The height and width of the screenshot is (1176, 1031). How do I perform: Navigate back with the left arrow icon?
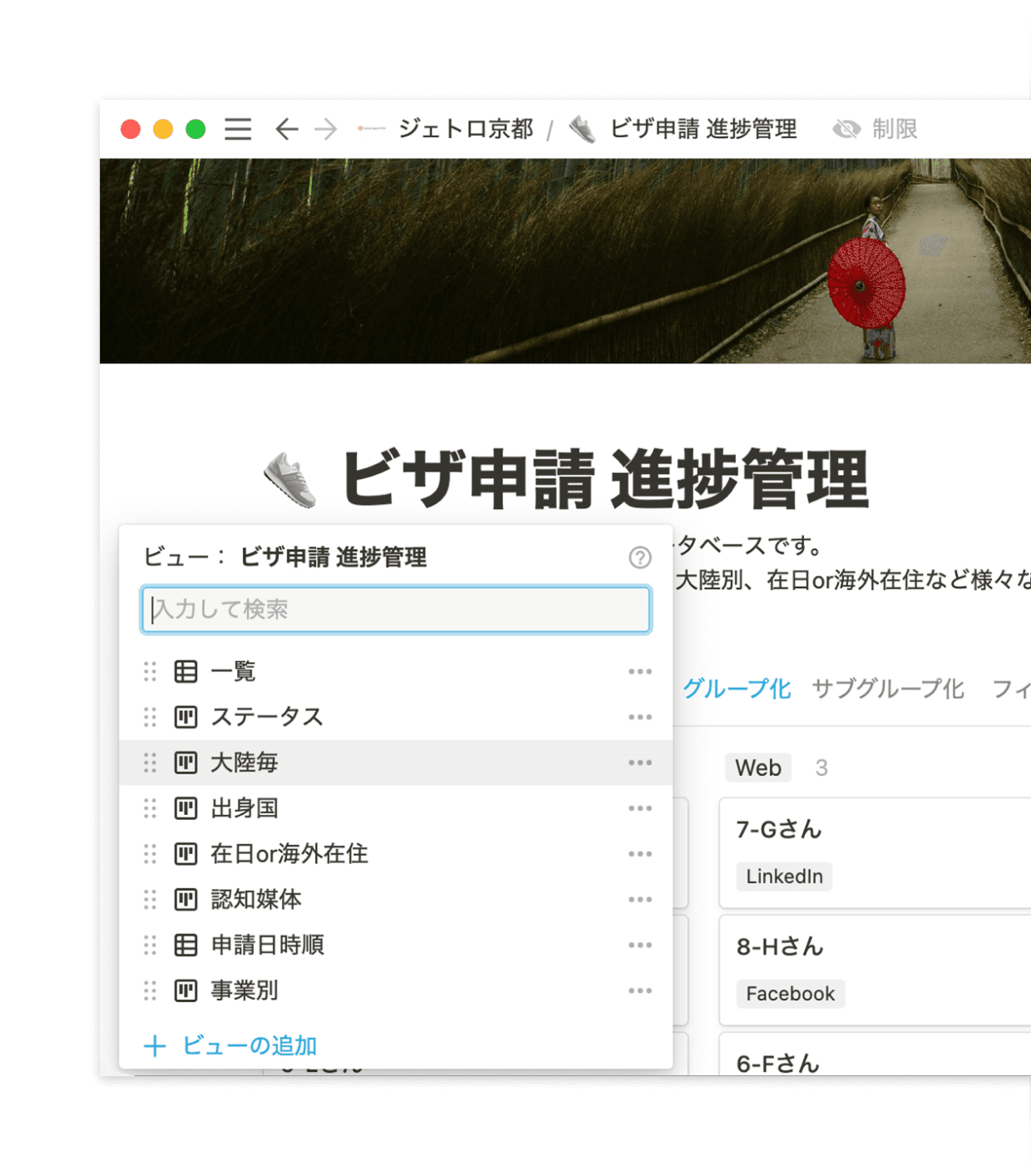(285, 130)
